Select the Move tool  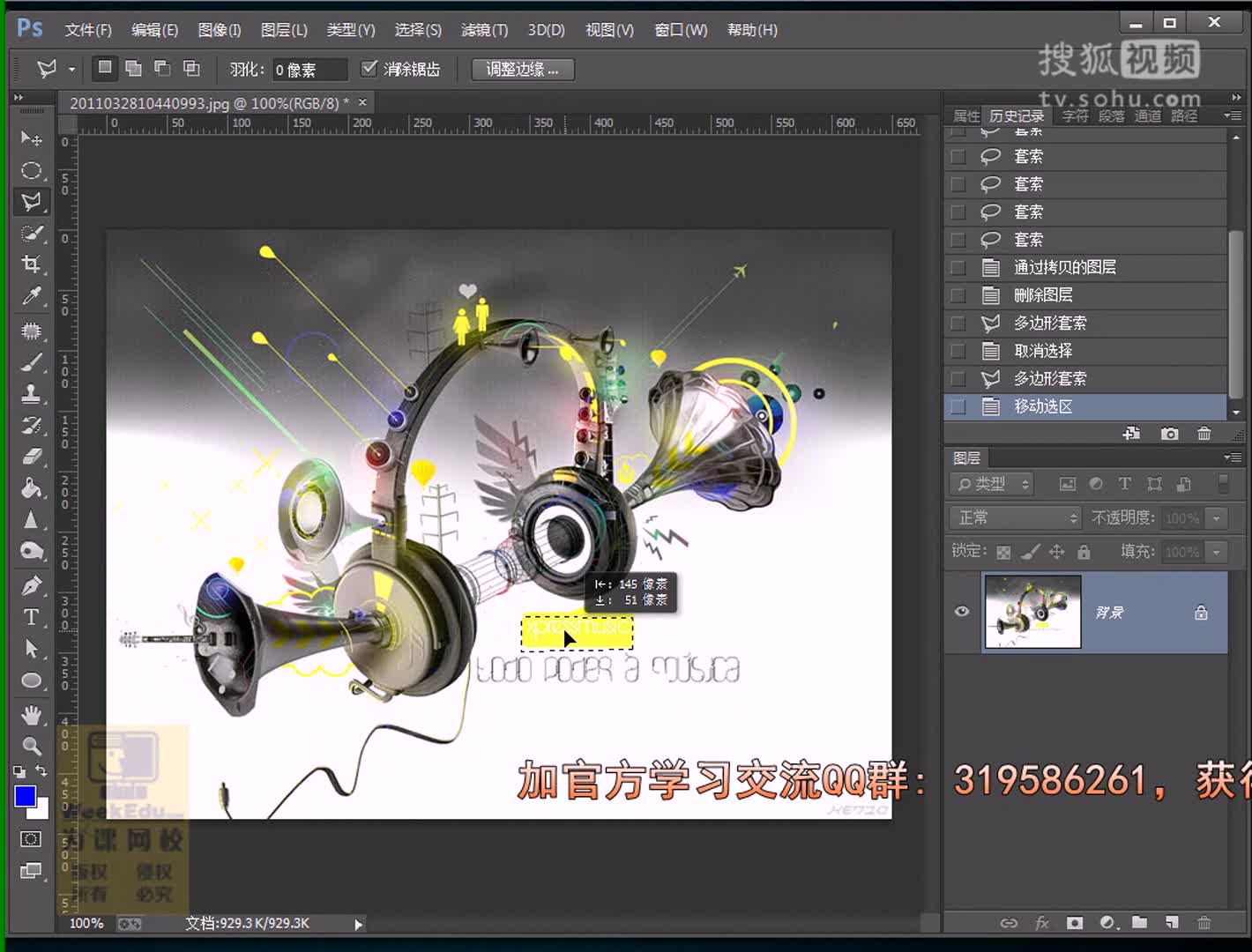[32, 138]
